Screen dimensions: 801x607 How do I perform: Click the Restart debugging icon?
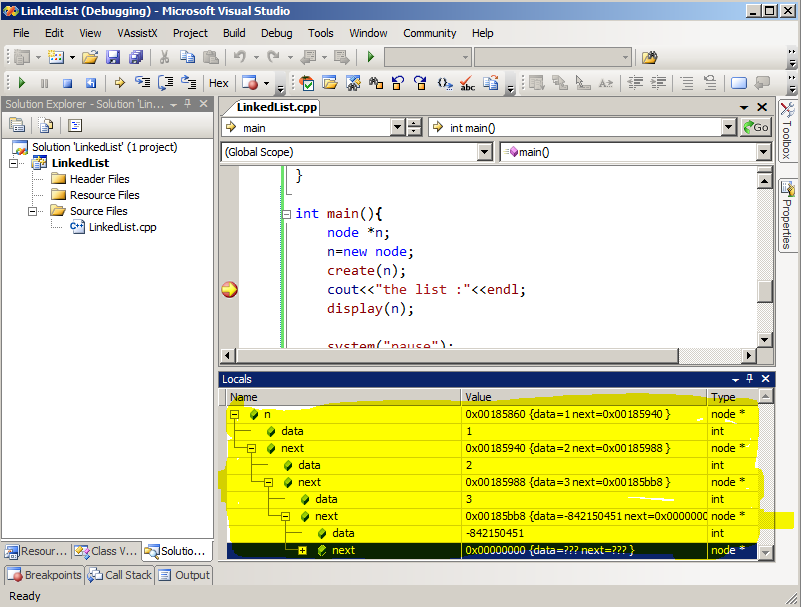tap(91, 83)
